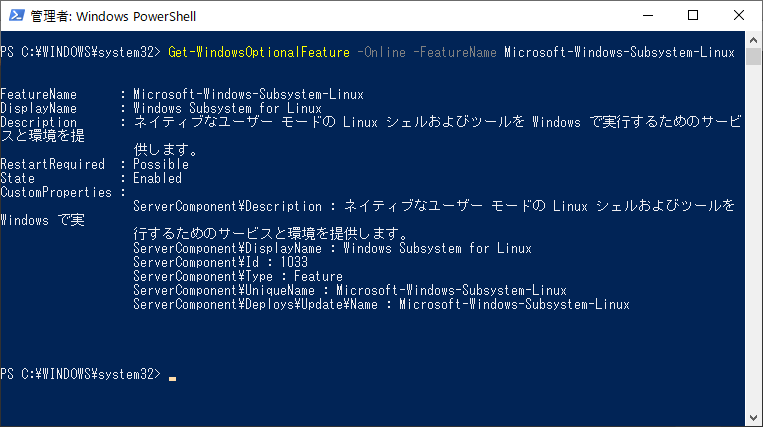763x427 pixels.
Task: Click the bottom PS C:\WINDOWS\system32 prompt
Action: tap(80, 374)
